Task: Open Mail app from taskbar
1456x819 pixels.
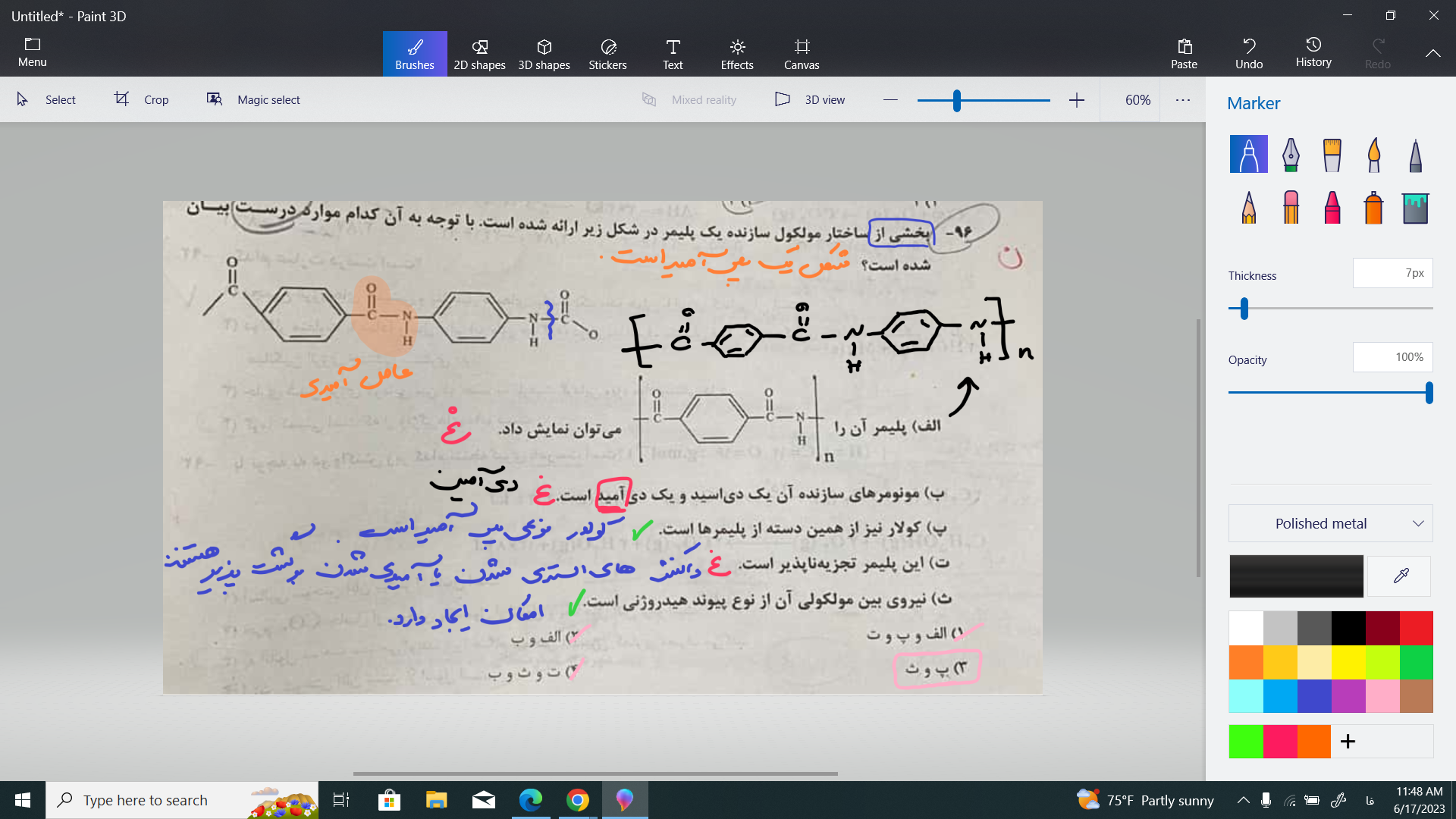Action: [483, 800]
